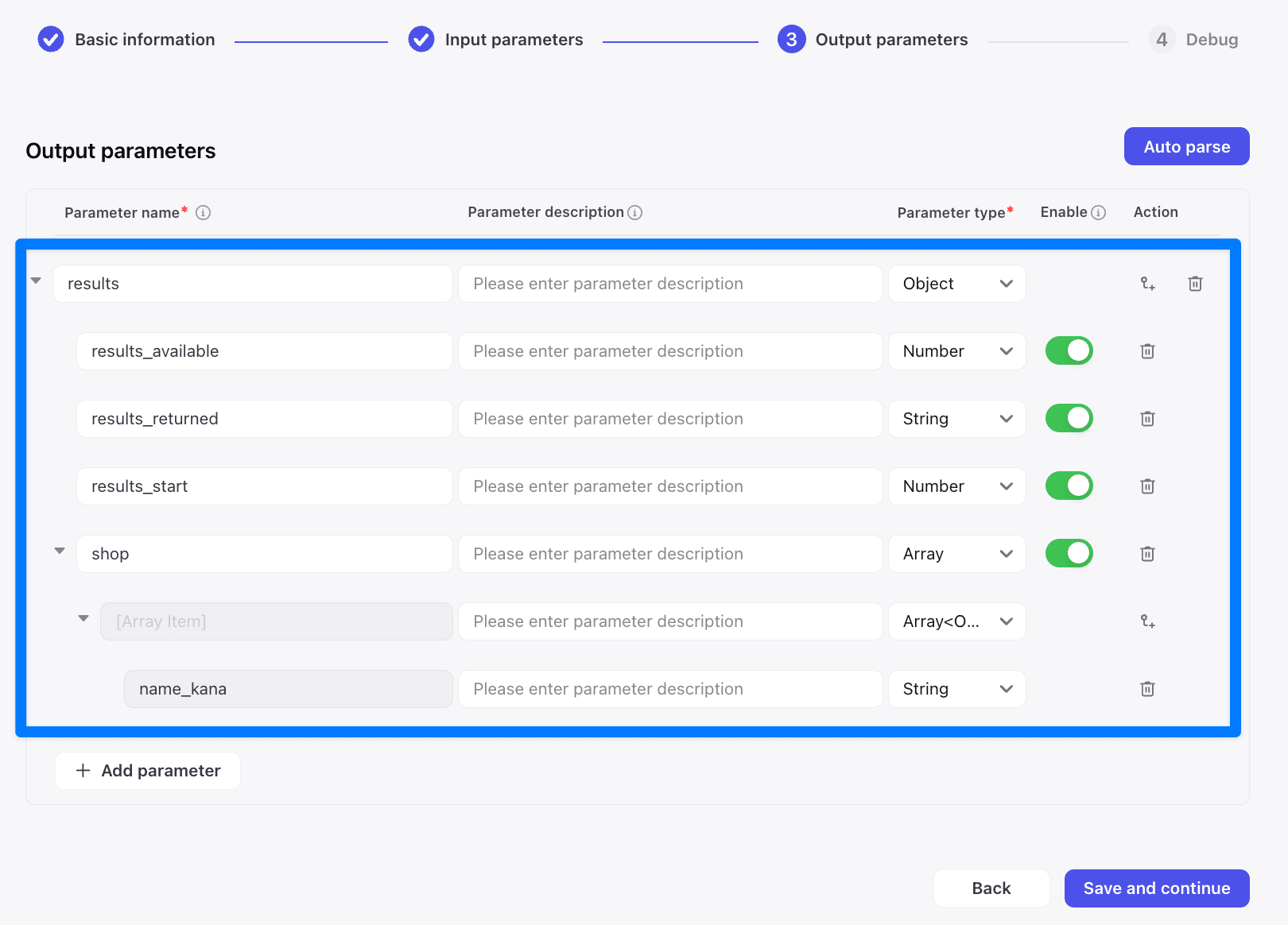
Task: Delete the name_kana parameter
Action: pyautogui.click(x=1147, y=689)
